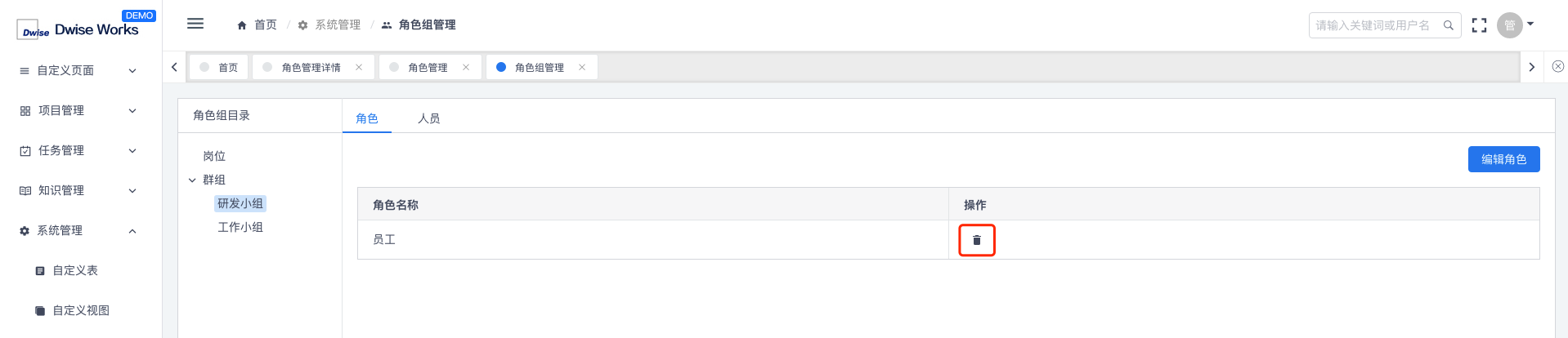Toggle the hamburger sidebar menu icon
1568x338 pixels.
[195, 24]
